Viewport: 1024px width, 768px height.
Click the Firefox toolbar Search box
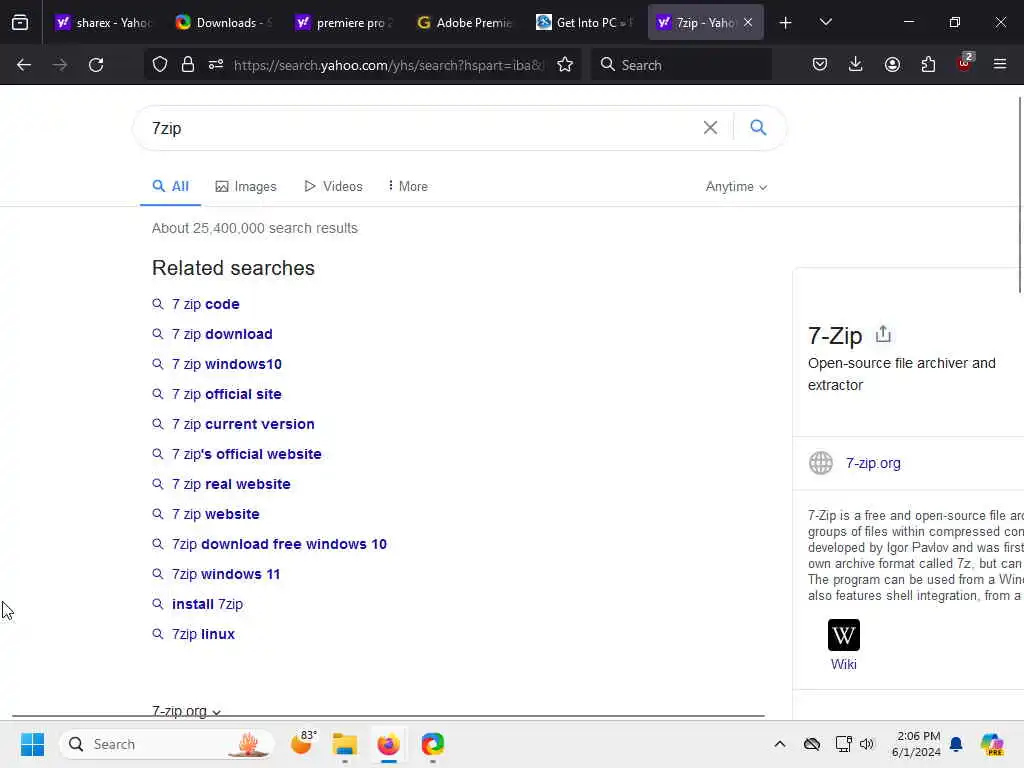tap(681, 65)
